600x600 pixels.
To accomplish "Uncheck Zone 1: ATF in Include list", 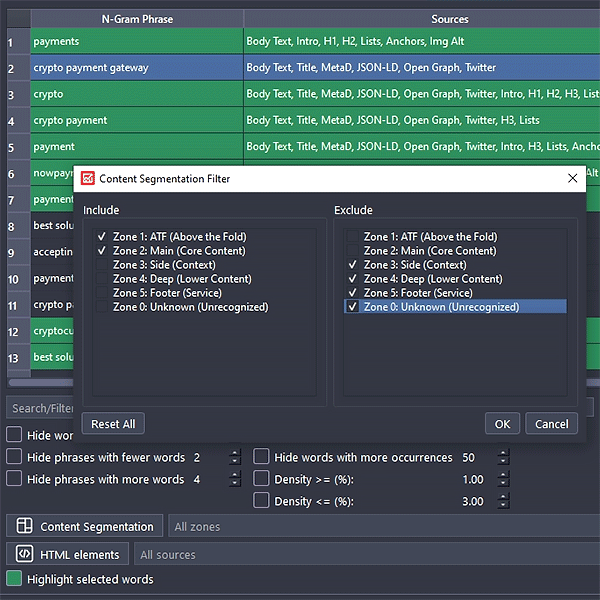I will point(101,237).
